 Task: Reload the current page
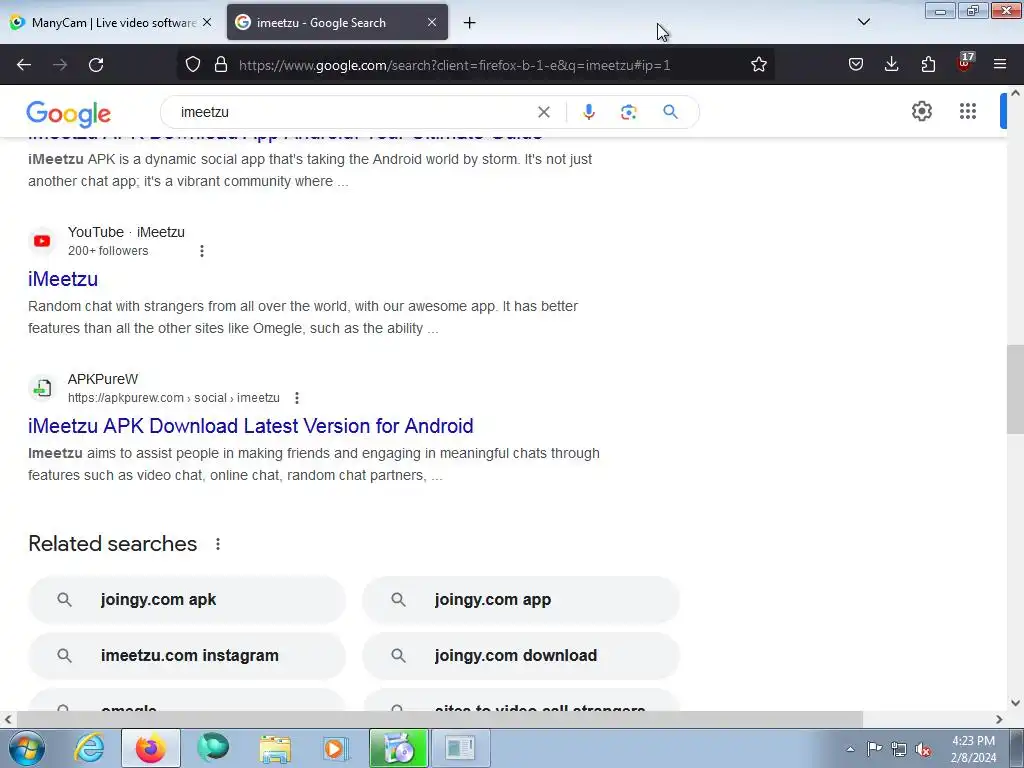[x=96, y=65]
